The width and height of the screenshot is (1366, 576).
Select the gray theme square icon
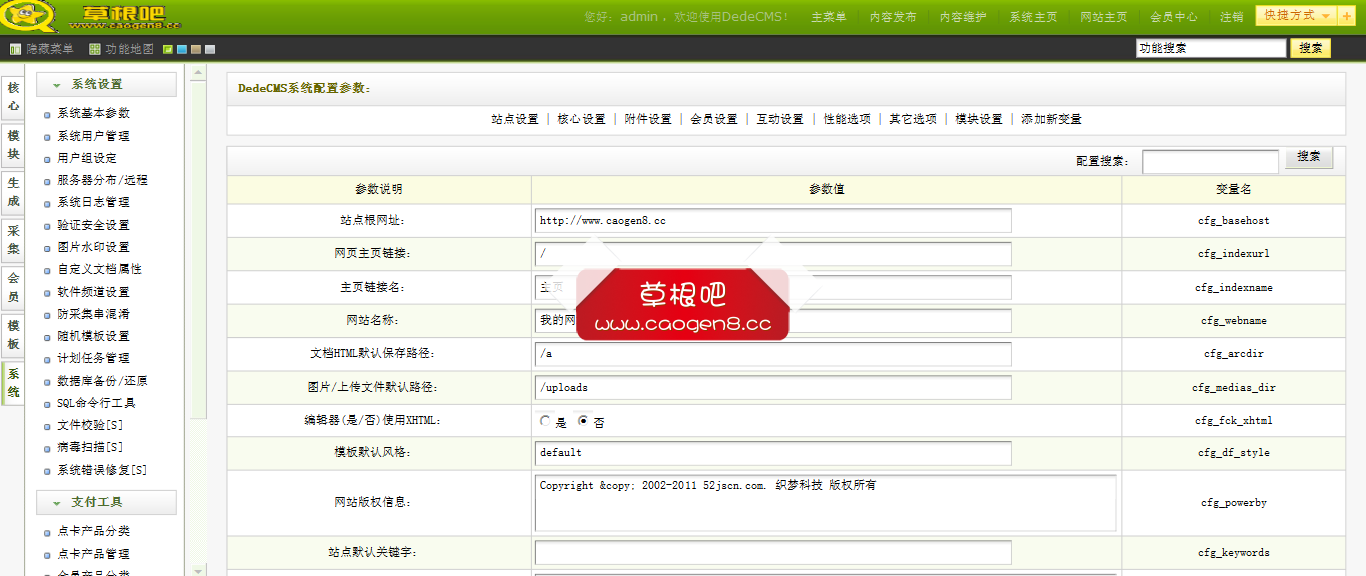coord(209,48)
